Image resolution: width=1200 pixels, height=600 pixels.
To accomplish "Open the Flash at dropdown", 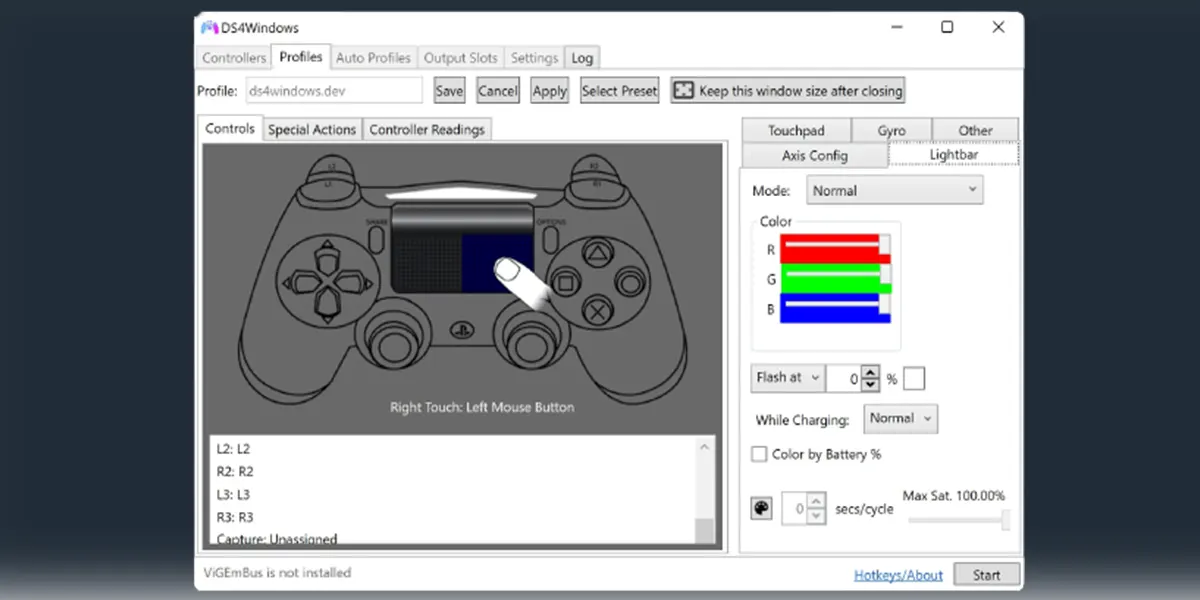I will pos(787,378).
